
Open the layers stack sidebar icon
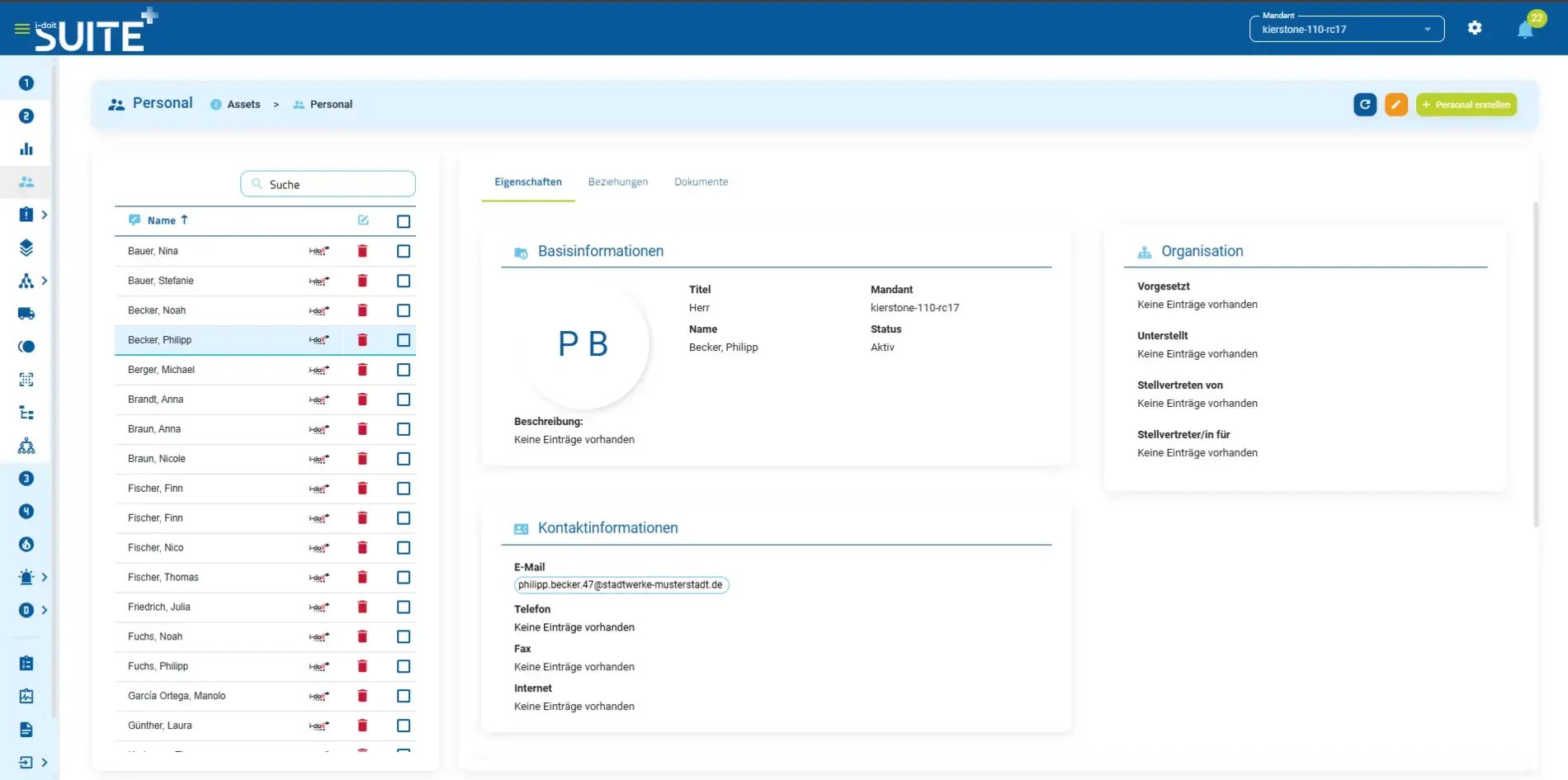tap(26, 248)
